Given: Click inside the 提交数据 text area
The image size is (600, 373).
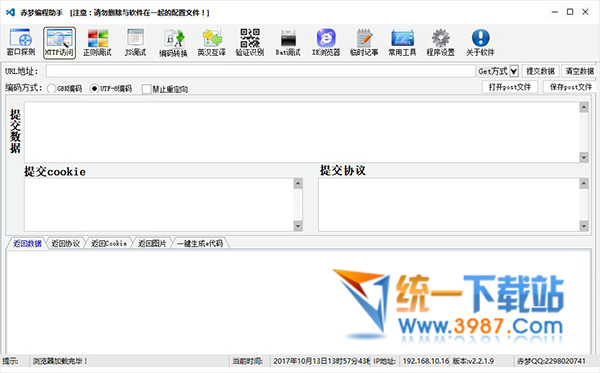Looking at the screenshot, I should click(302, 132).
